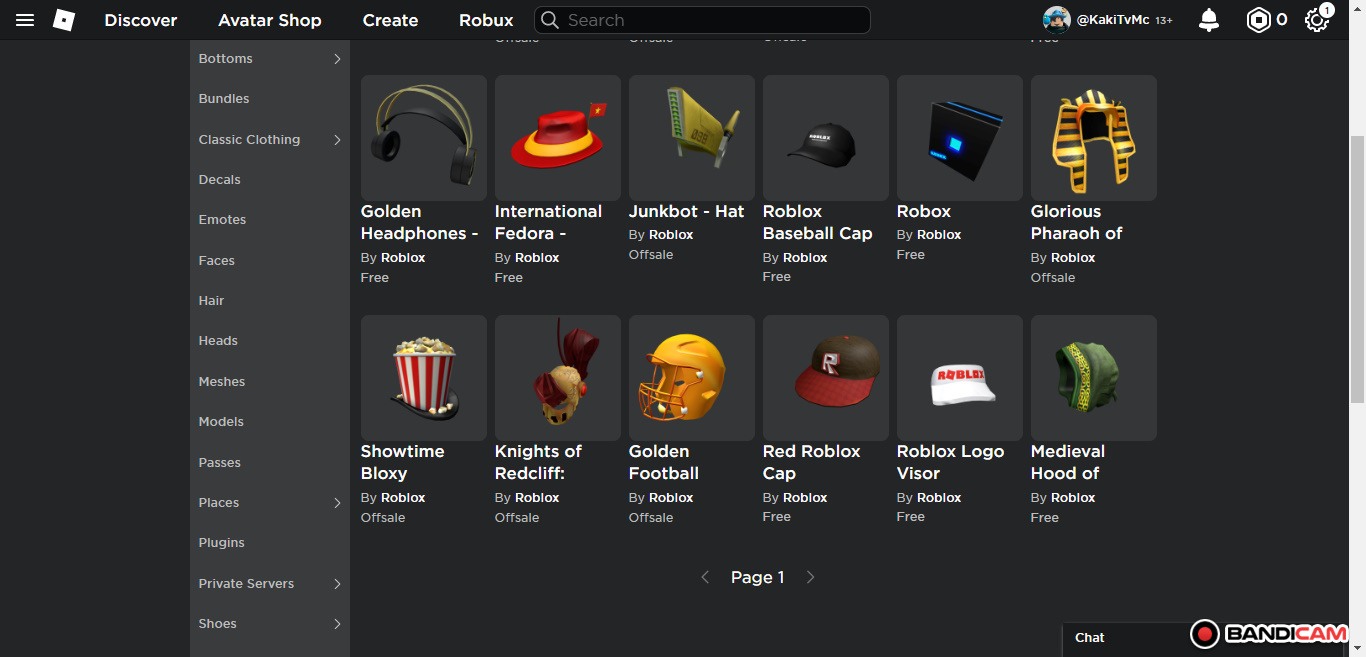Open the hamburger navigation menu
1366x657 pixels.
click(x=26, y=20)
